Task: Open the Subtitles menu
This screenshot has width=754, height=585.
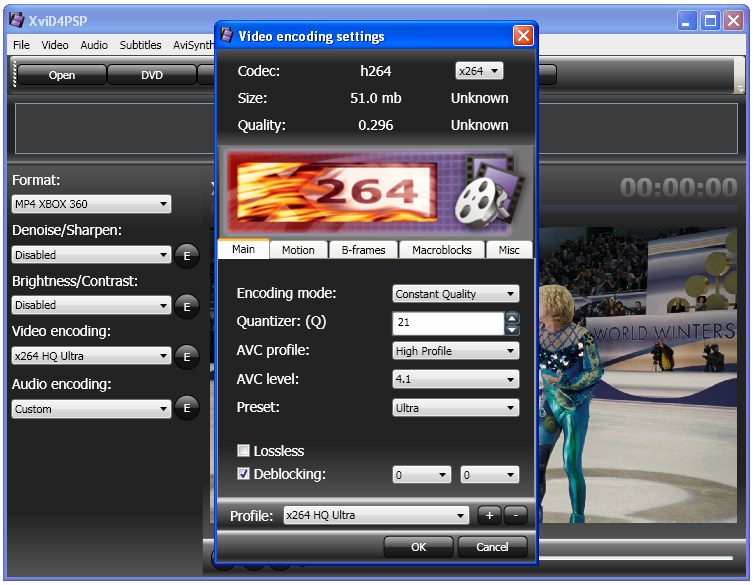Action: (x=140, y=45)
